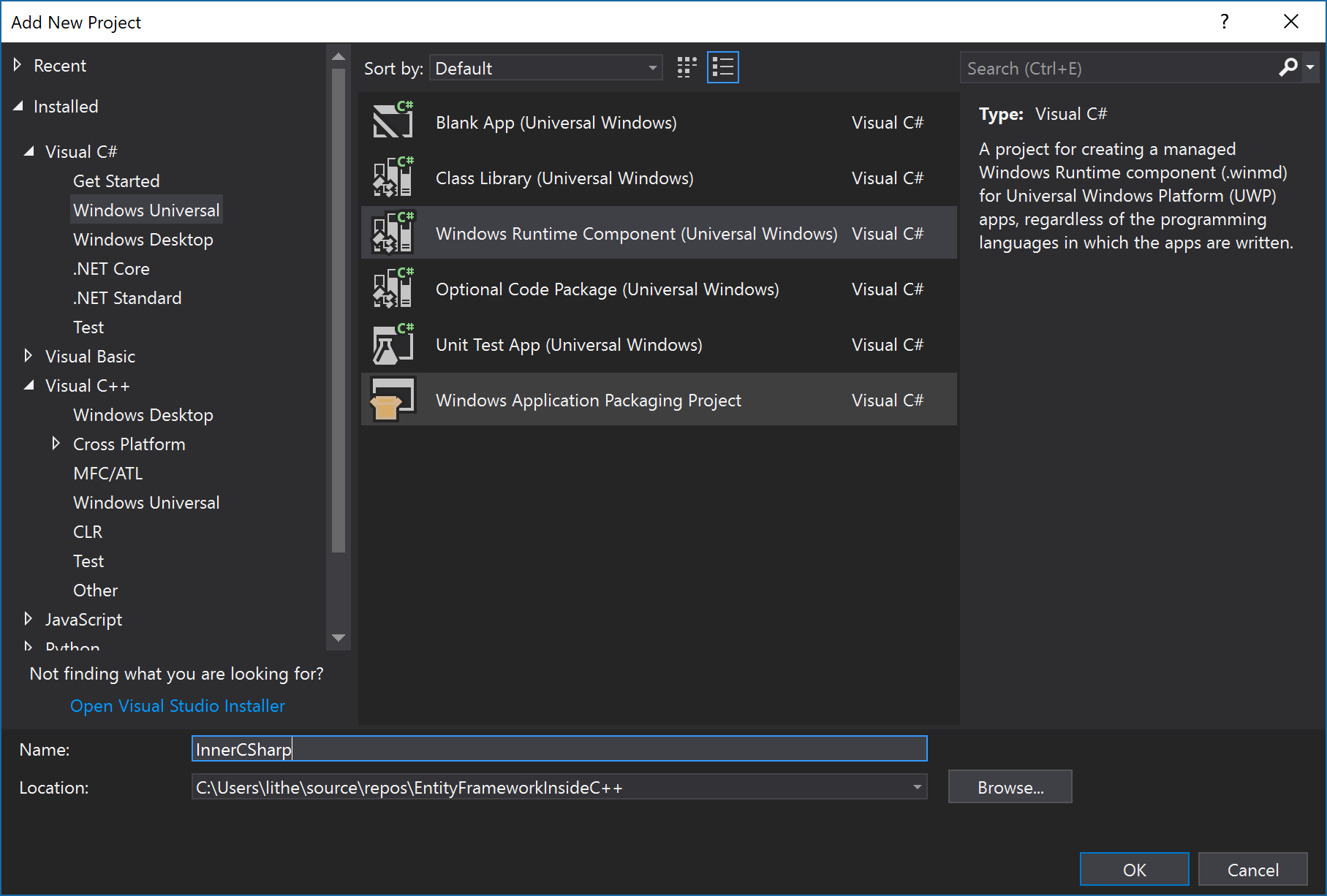Image resolution: width=1327 pixels, height=896 pixels.
Task: Select the .NET Core category
Action: pyautogui.click(x=111, y=268)
